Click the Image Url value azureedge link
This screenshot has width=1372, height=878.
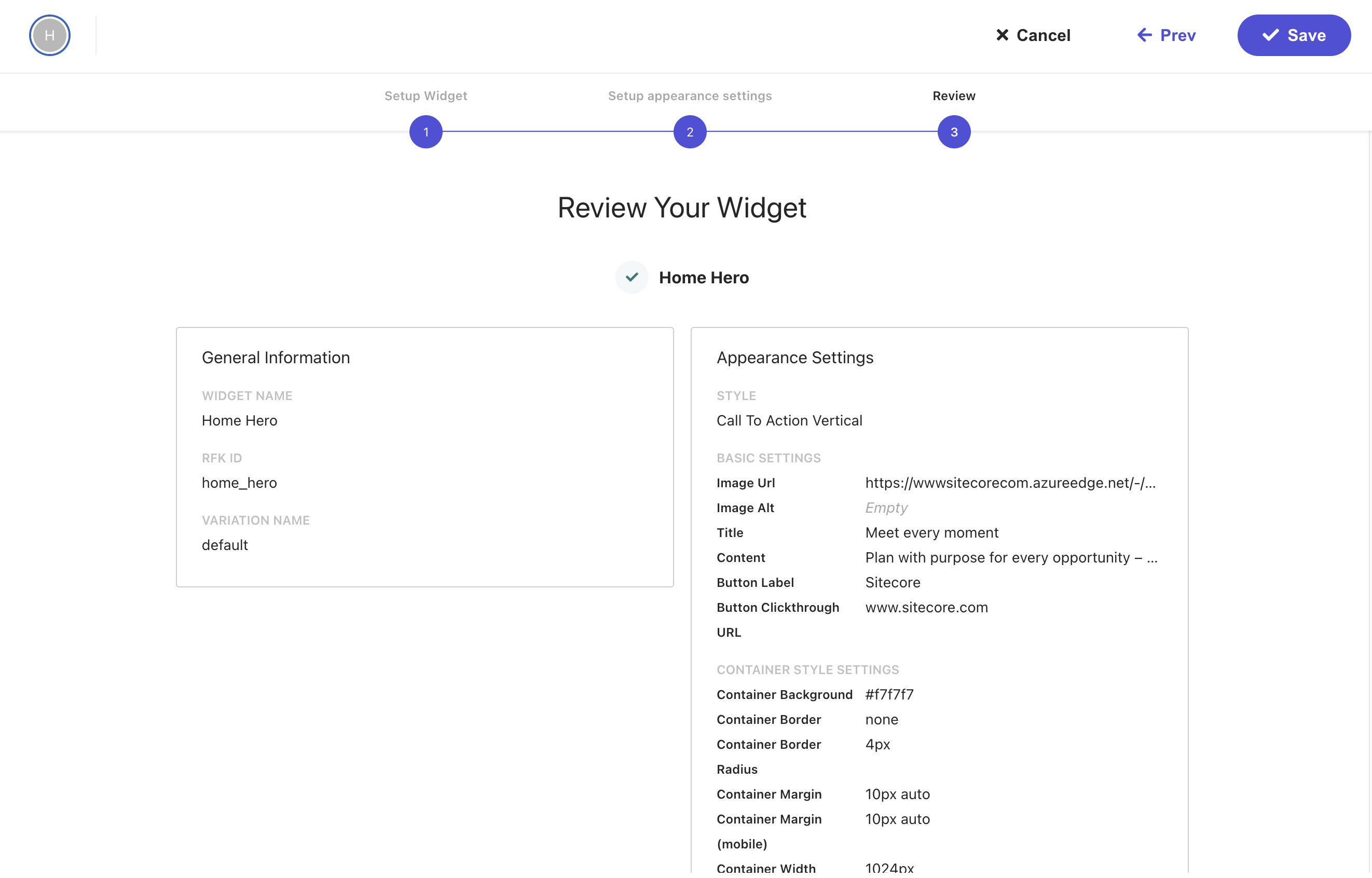(x=1011, y=483)
